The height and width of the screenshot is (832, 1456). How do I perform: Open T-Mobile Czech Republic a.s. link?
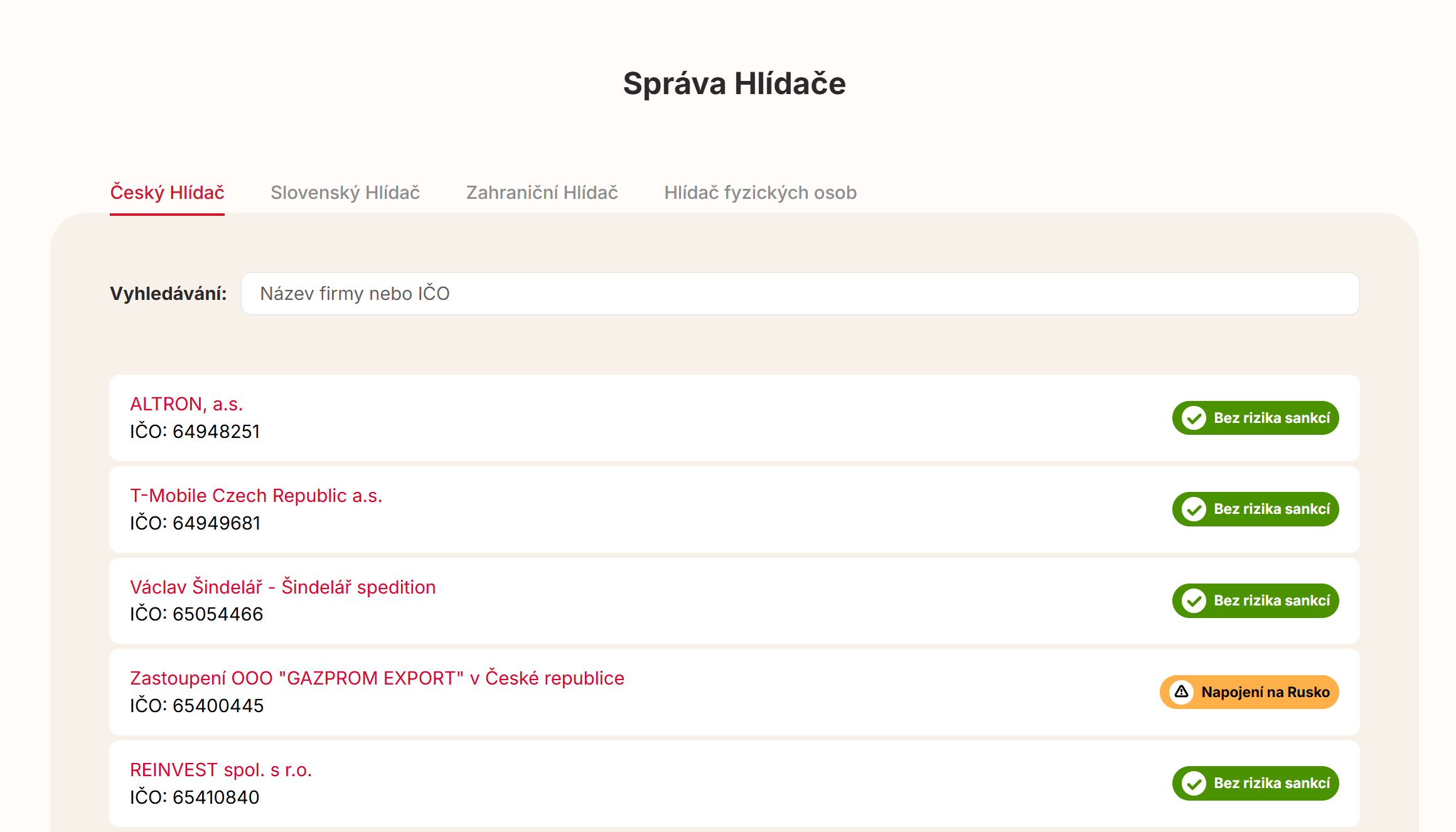pyautogui.click(x=256, y=496)
